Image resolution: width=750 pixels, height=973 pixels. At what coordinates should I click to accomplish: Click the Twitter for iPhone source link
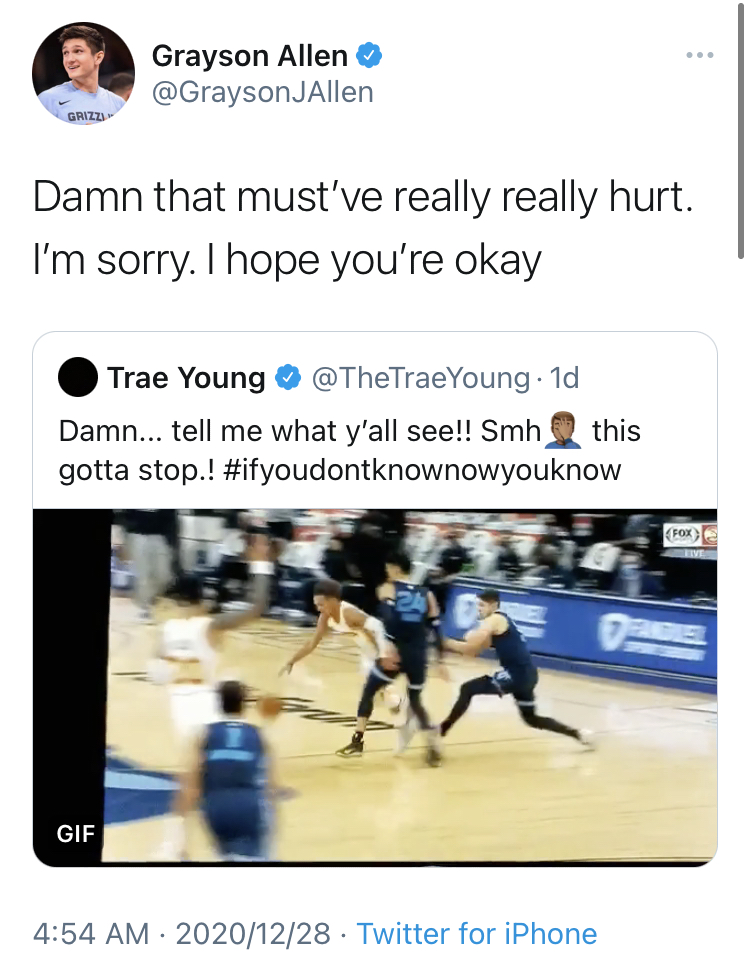476,933
